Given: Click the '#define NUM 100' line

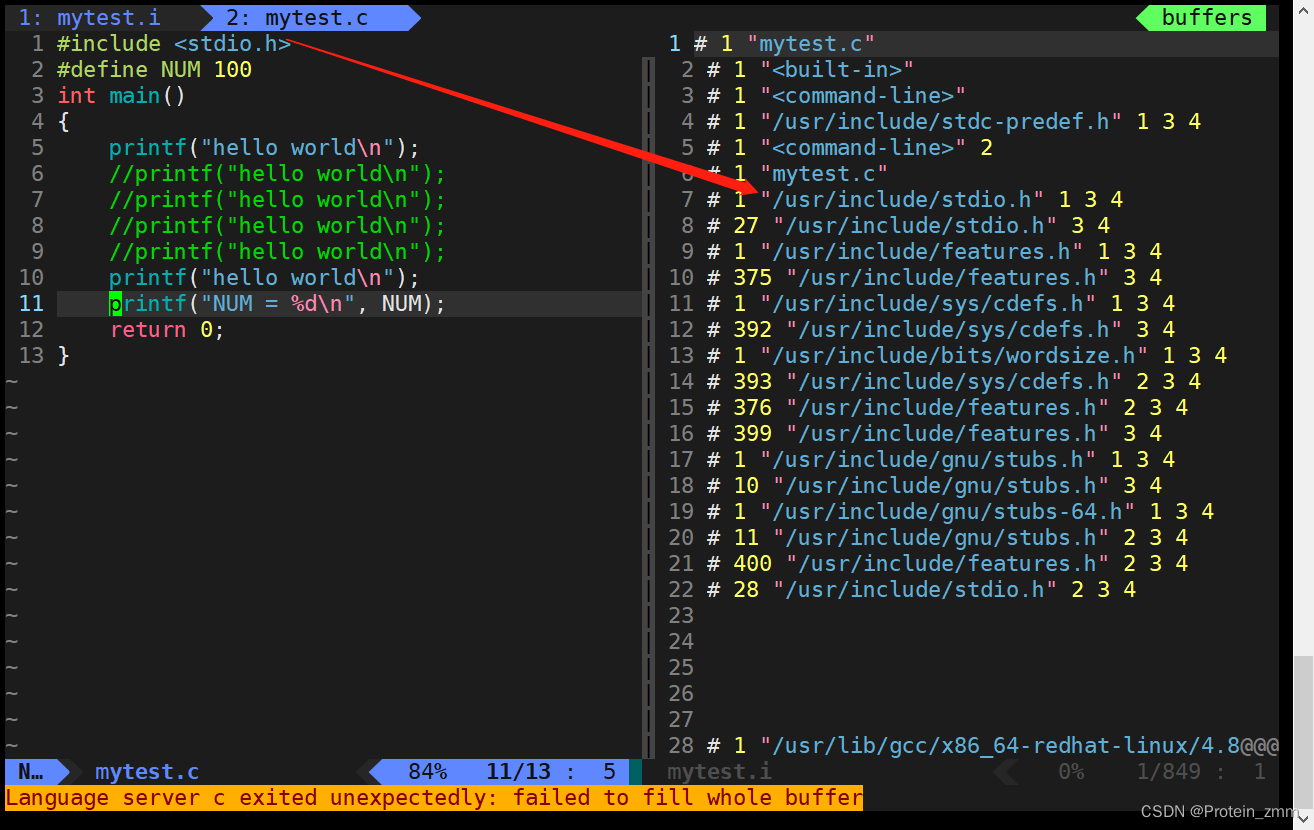Looking at the screenshot, I should (155, 70).
